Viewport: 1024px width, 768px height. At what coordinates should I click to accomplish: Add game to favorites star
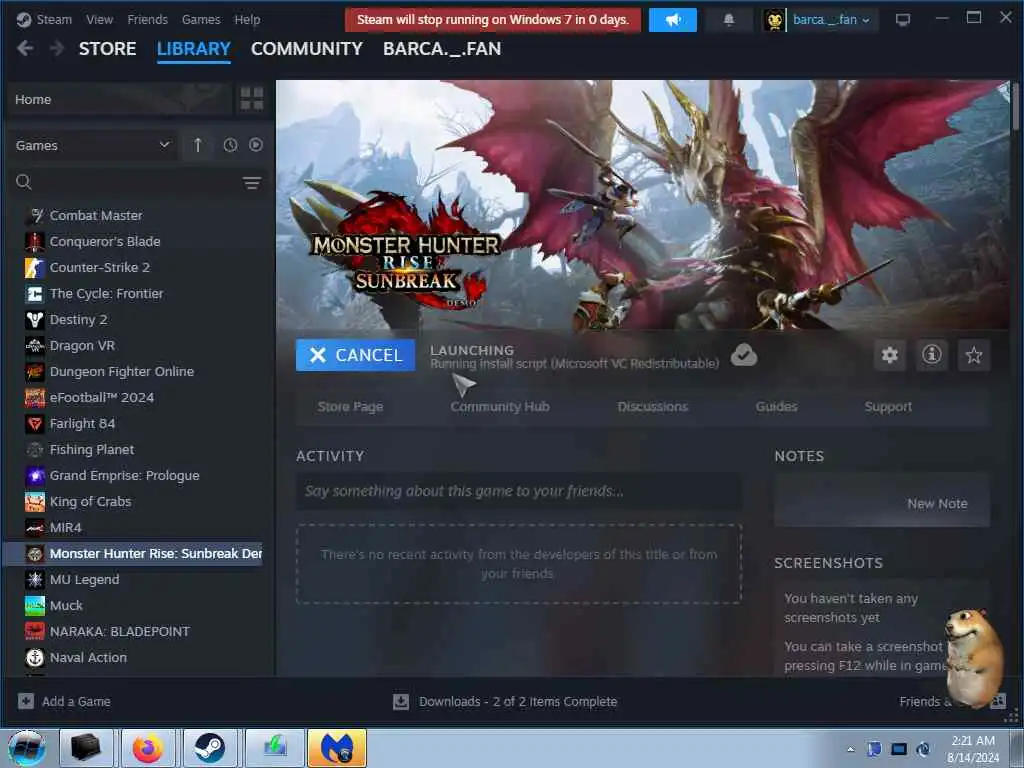point(974,355)
